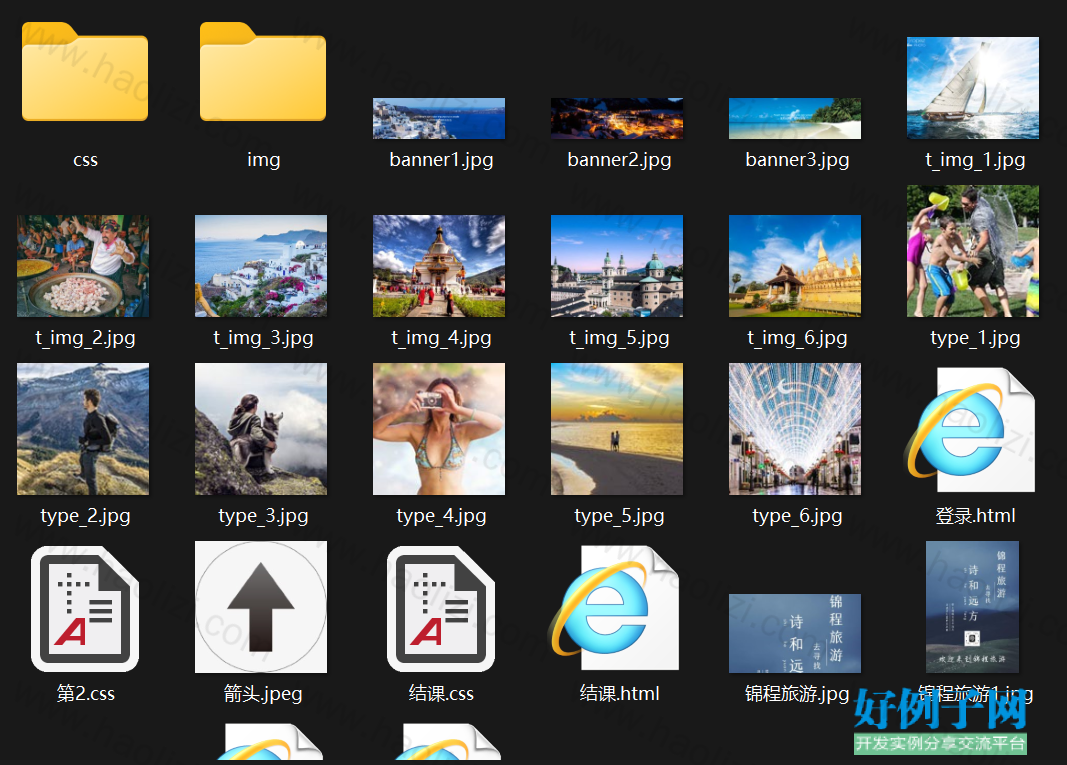
Task: Select the type_2.jpg hiker thumbnail
Action: point(83,429)
